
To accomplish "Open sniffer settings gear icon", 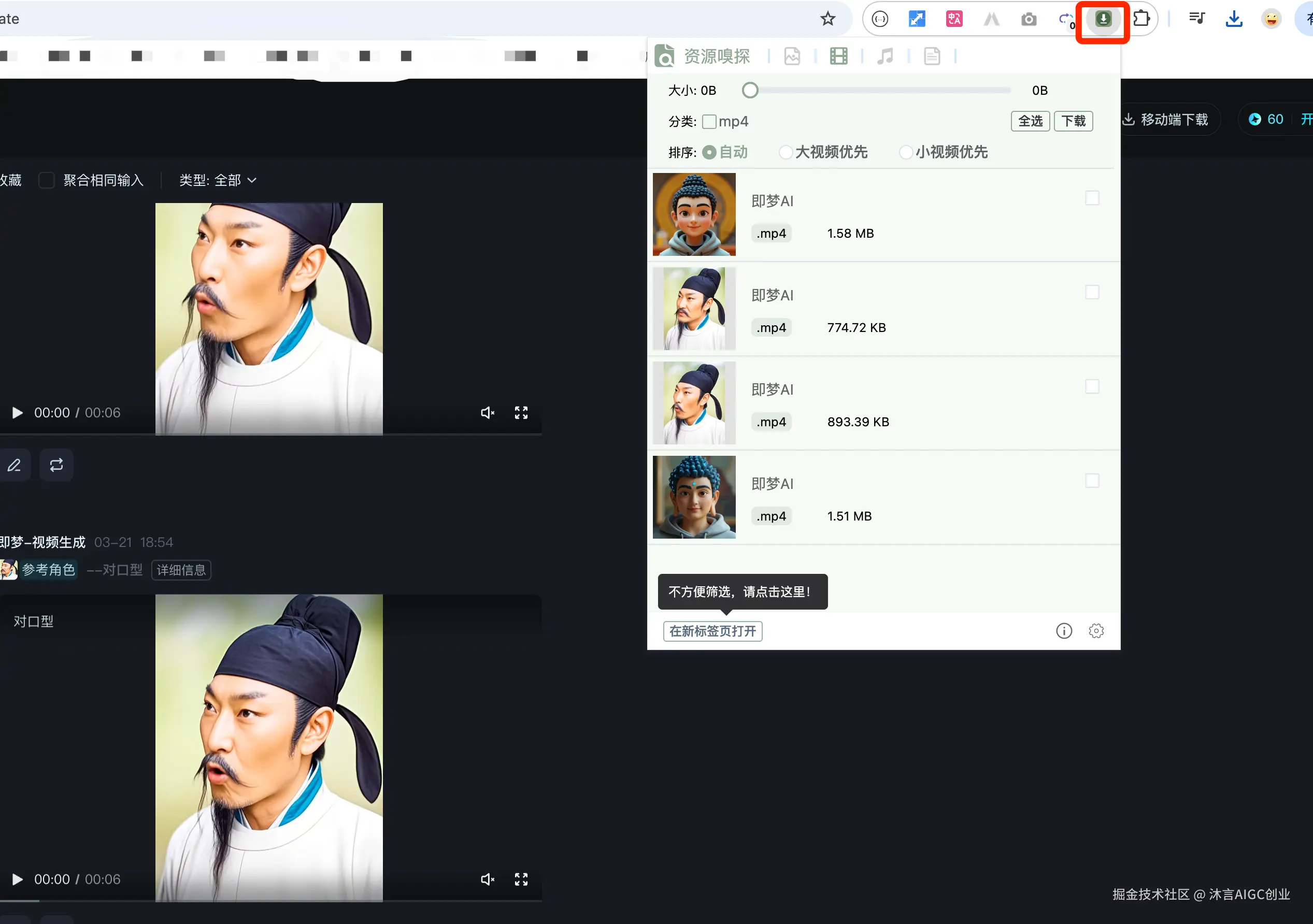I will (1096, 631).
